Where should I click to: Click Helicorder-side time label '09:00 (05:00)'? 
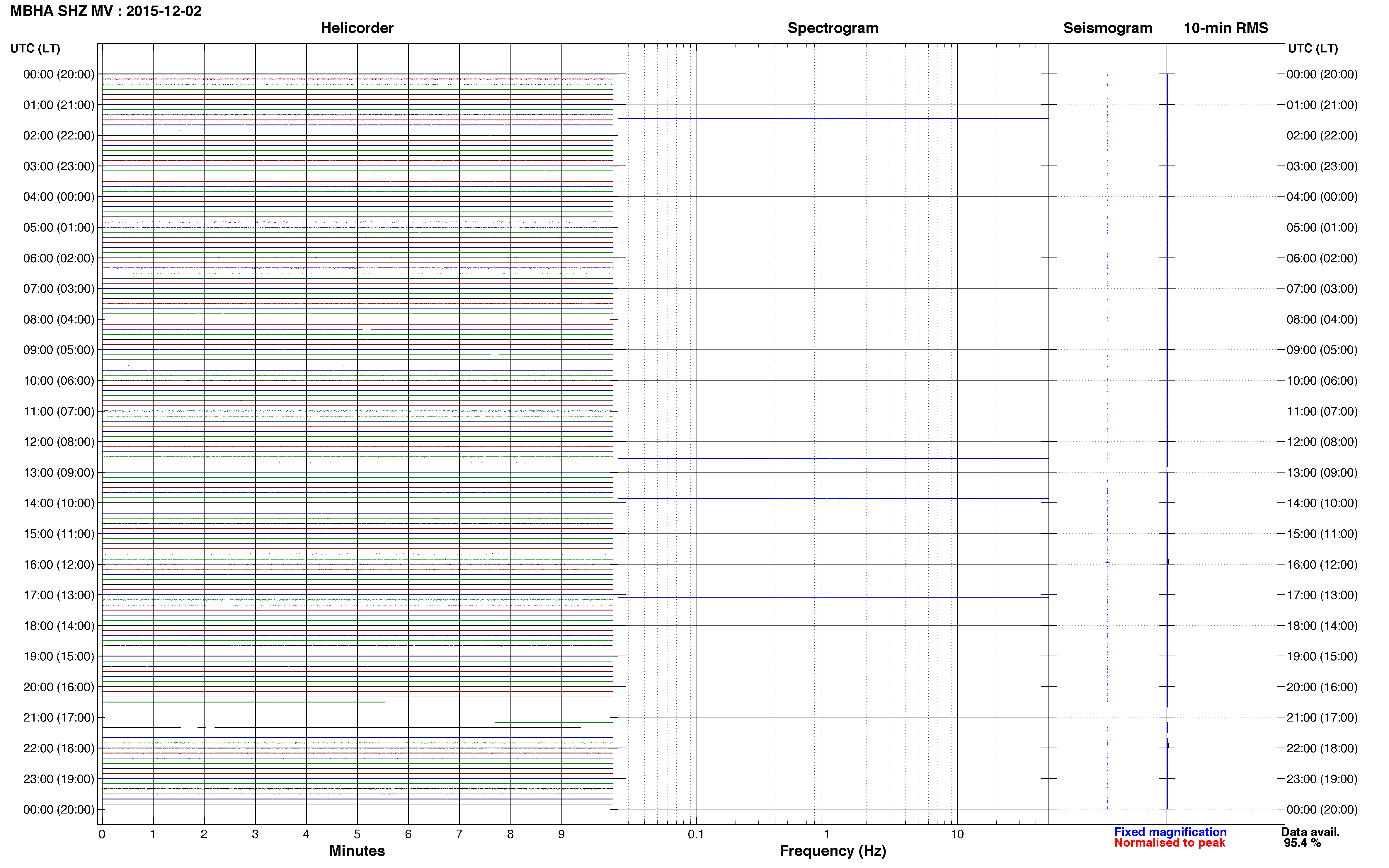pyautogui.click(x=59, y=350)
